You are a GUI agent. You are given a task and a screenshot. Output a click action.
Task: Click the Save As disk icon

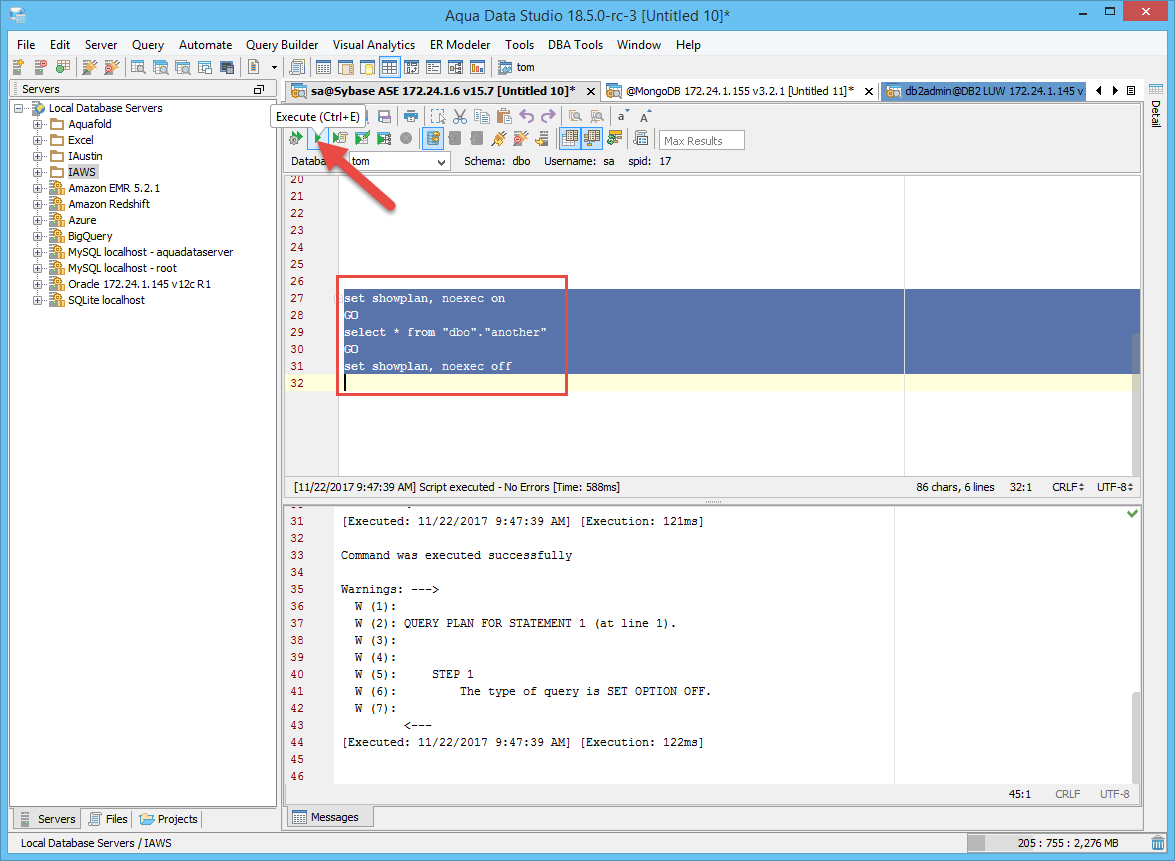(384, 116)
